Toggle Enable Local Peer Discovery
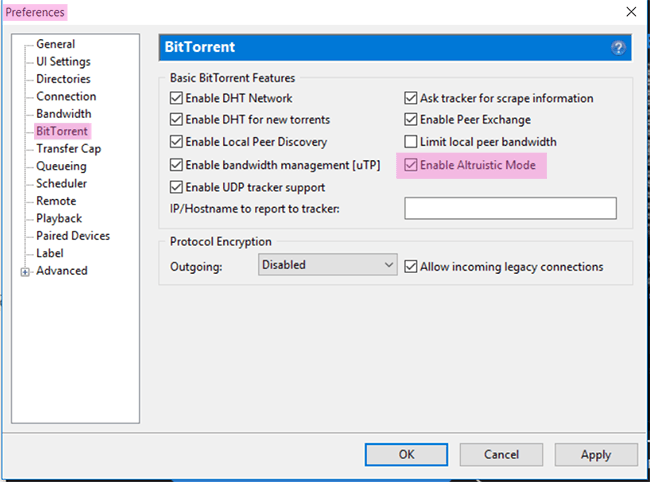650x482 pixels. tap(176, 142)
